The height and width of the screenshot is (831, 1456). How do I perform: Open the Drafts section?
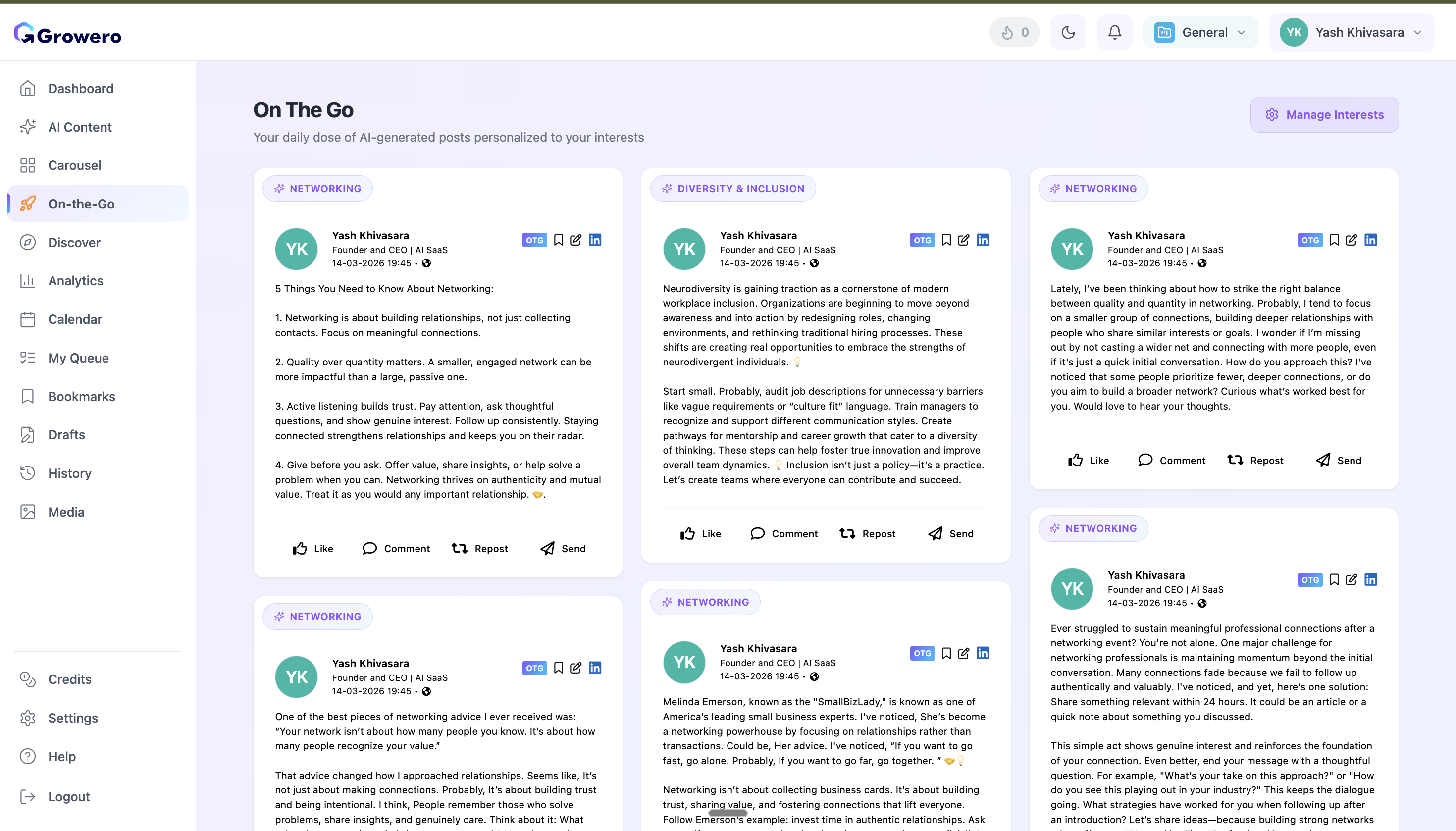point(66,434)
